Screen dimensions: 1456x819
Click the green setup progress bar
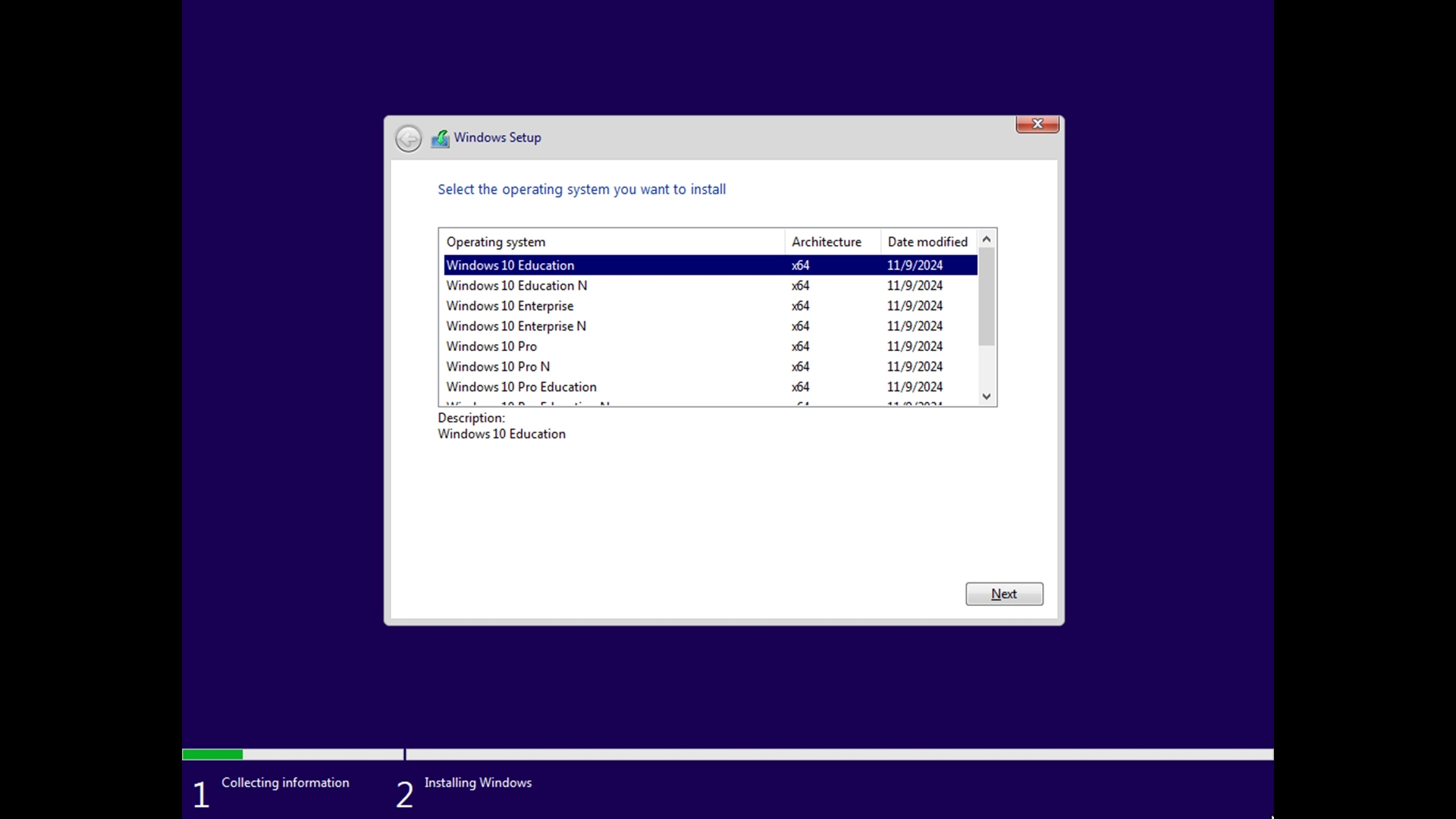coord(212,755)
